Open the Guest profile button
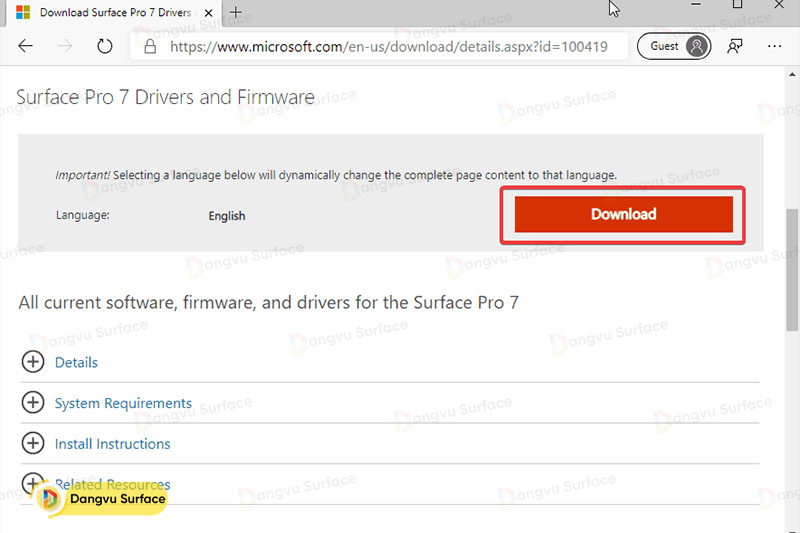The height and width of the screenshot is (533, 800). (x=674, y=46)
